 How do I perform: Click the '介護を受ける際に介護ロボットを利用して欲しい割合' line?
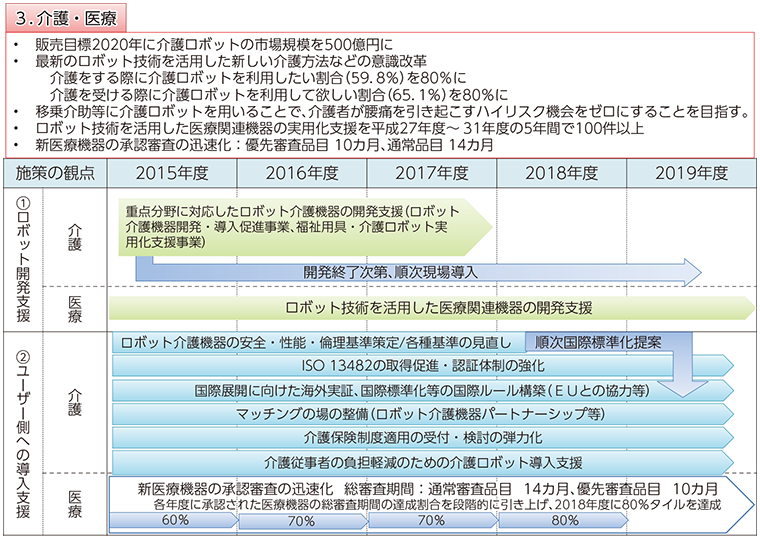pyautogui.click(x=279, y=95)
